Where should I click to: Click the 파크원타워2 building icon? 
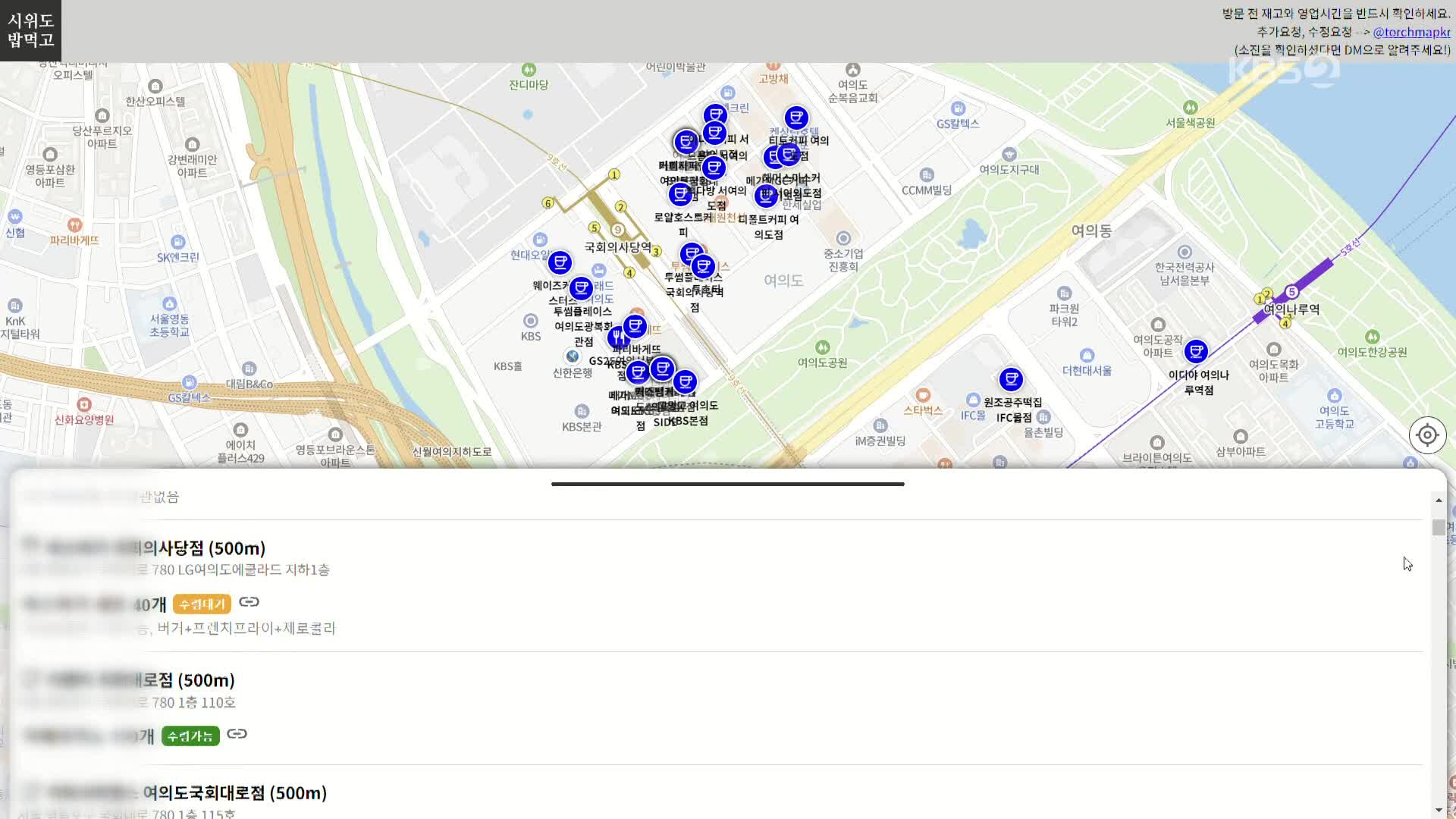[1065, 293]
